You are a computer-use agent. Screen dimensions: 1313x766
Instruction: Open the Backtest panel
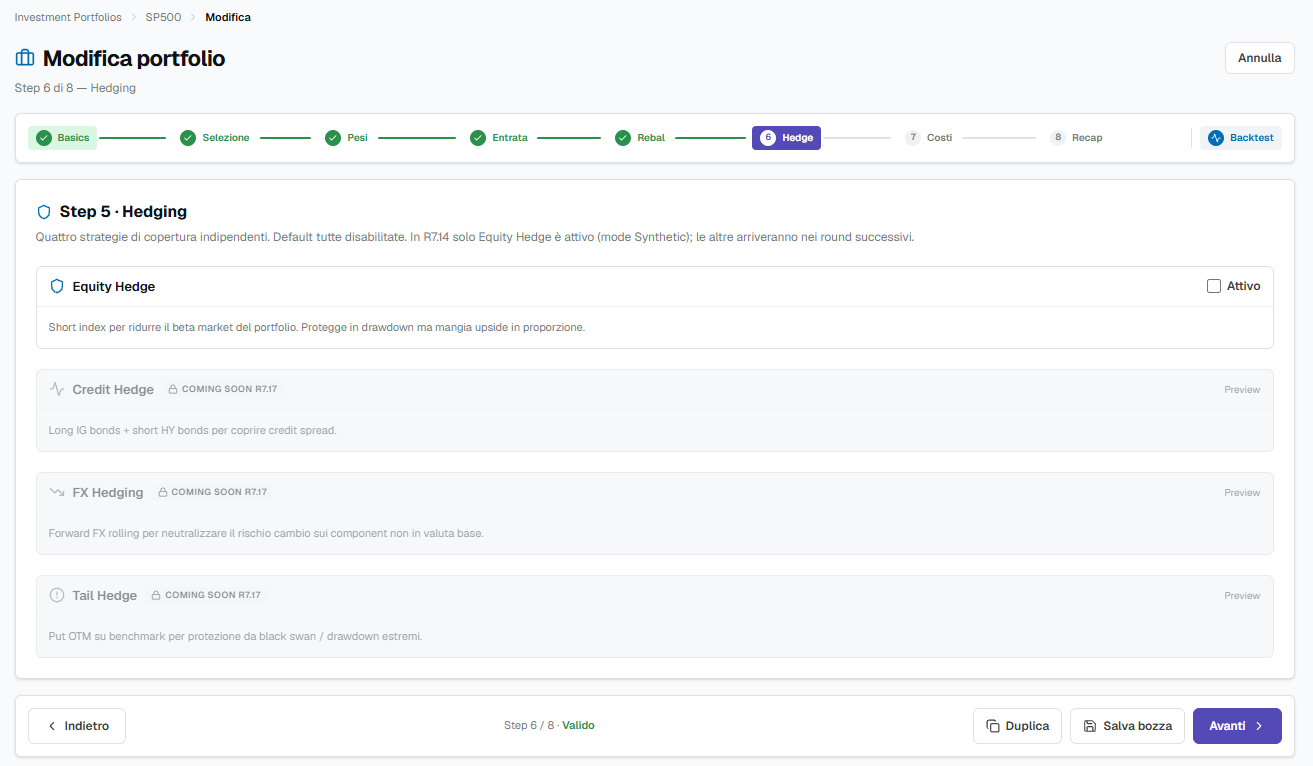[1241, 138]
